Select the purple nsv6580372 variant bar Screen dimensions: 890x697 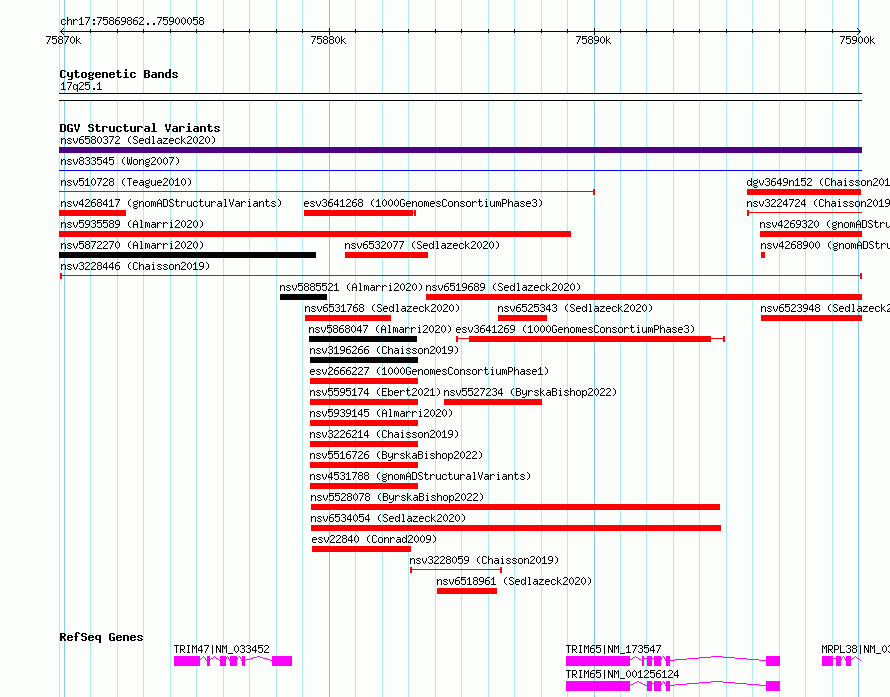pyautogui.click(x=460, y=150)
